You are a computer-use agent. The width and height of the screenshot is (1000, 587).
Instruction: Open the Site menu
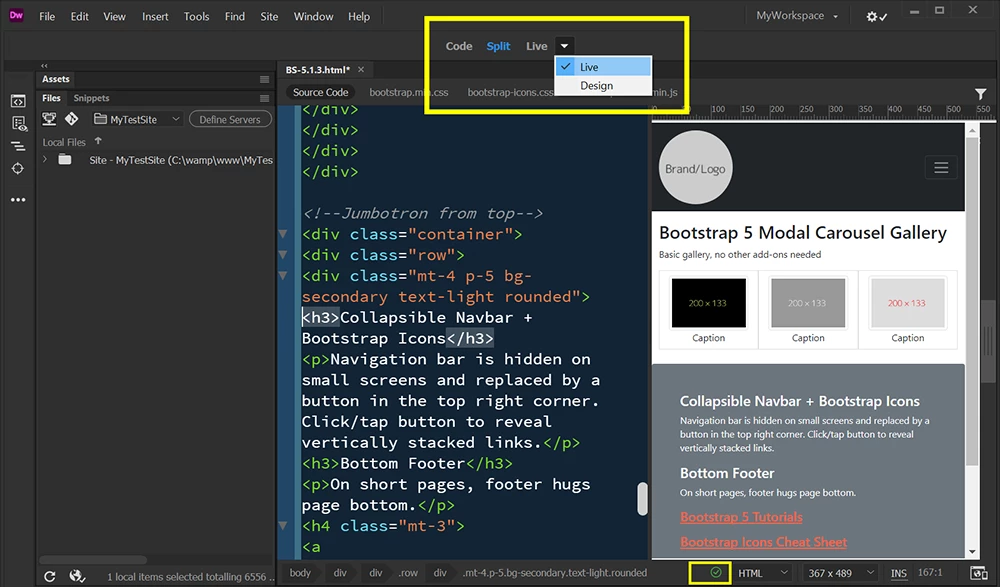click(269, 17)
